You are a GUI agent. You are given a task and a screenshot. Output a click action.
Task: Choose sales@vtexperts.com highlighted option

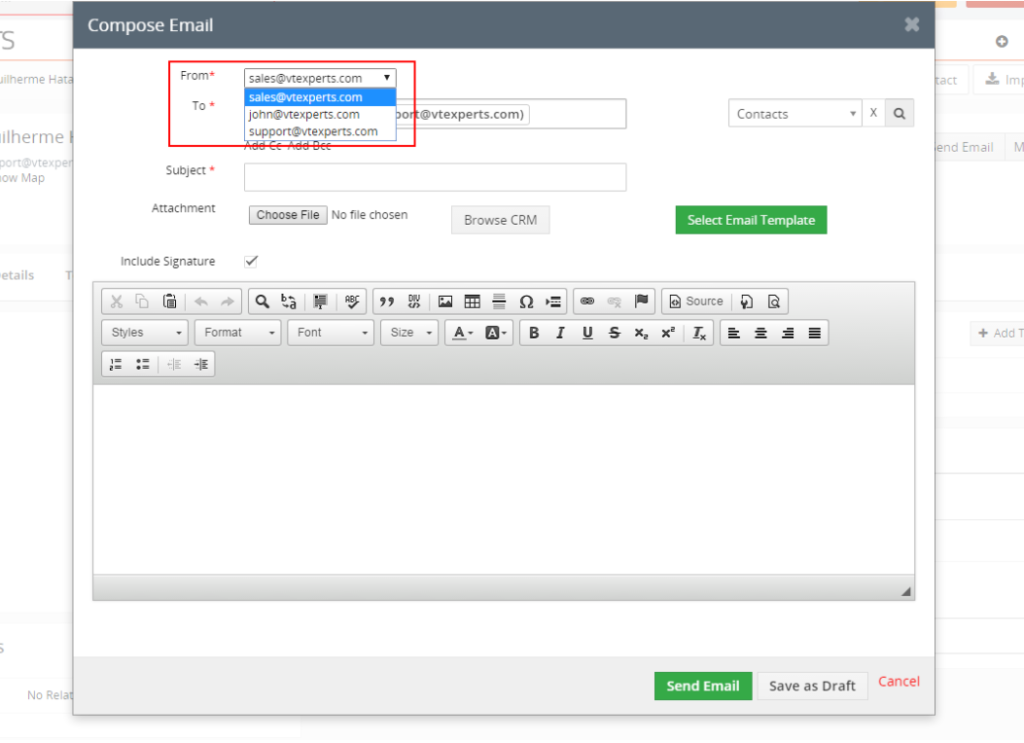320,97
